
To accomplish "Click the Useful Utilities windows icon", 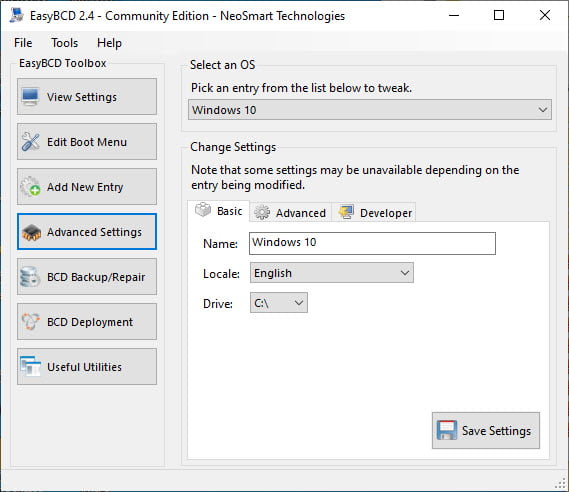I will [30, 366].
